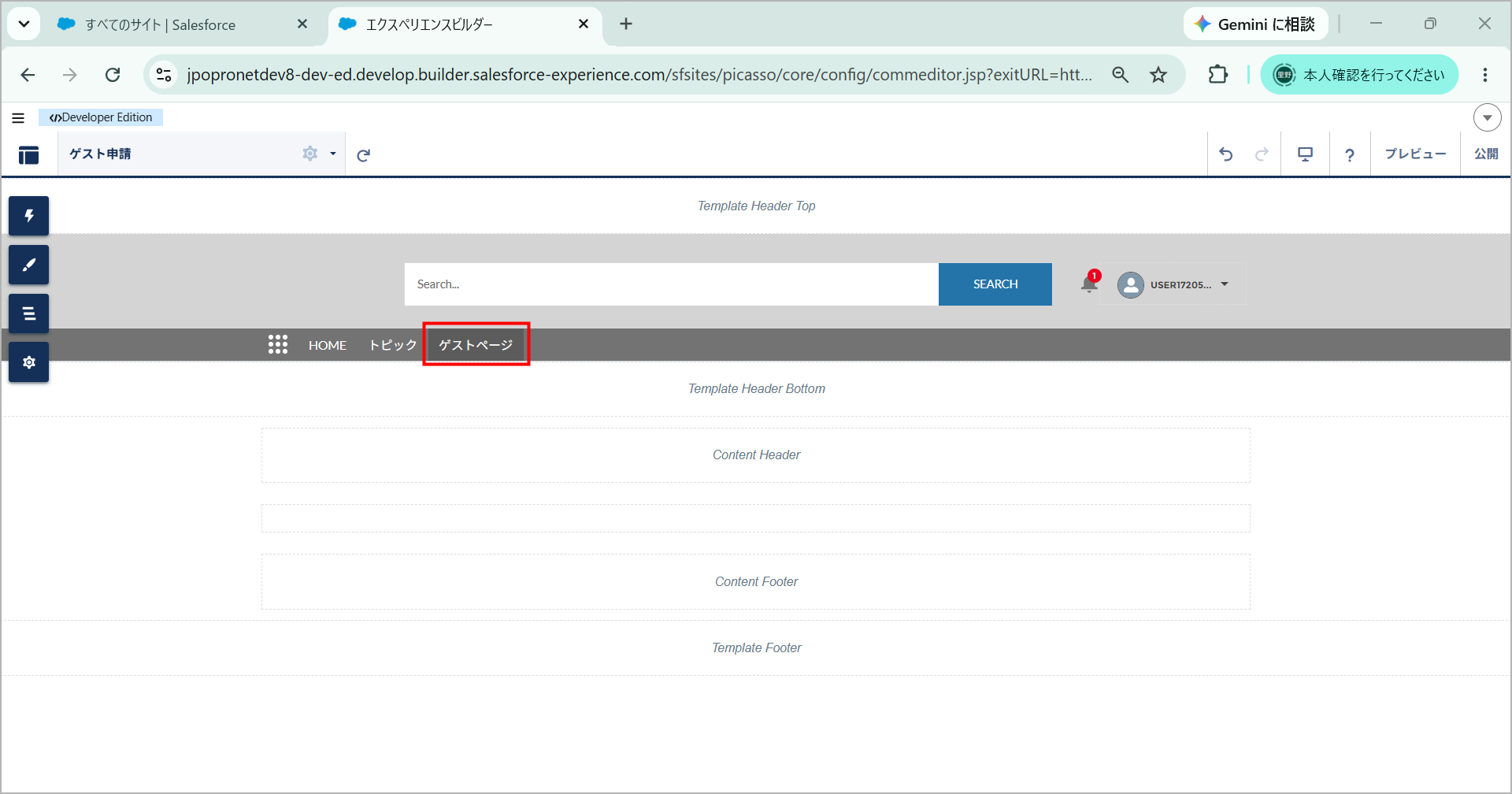Select the ゲストページ navigation tab
Viewport: 1512px width, 794px height.
[x=476, y=345]
